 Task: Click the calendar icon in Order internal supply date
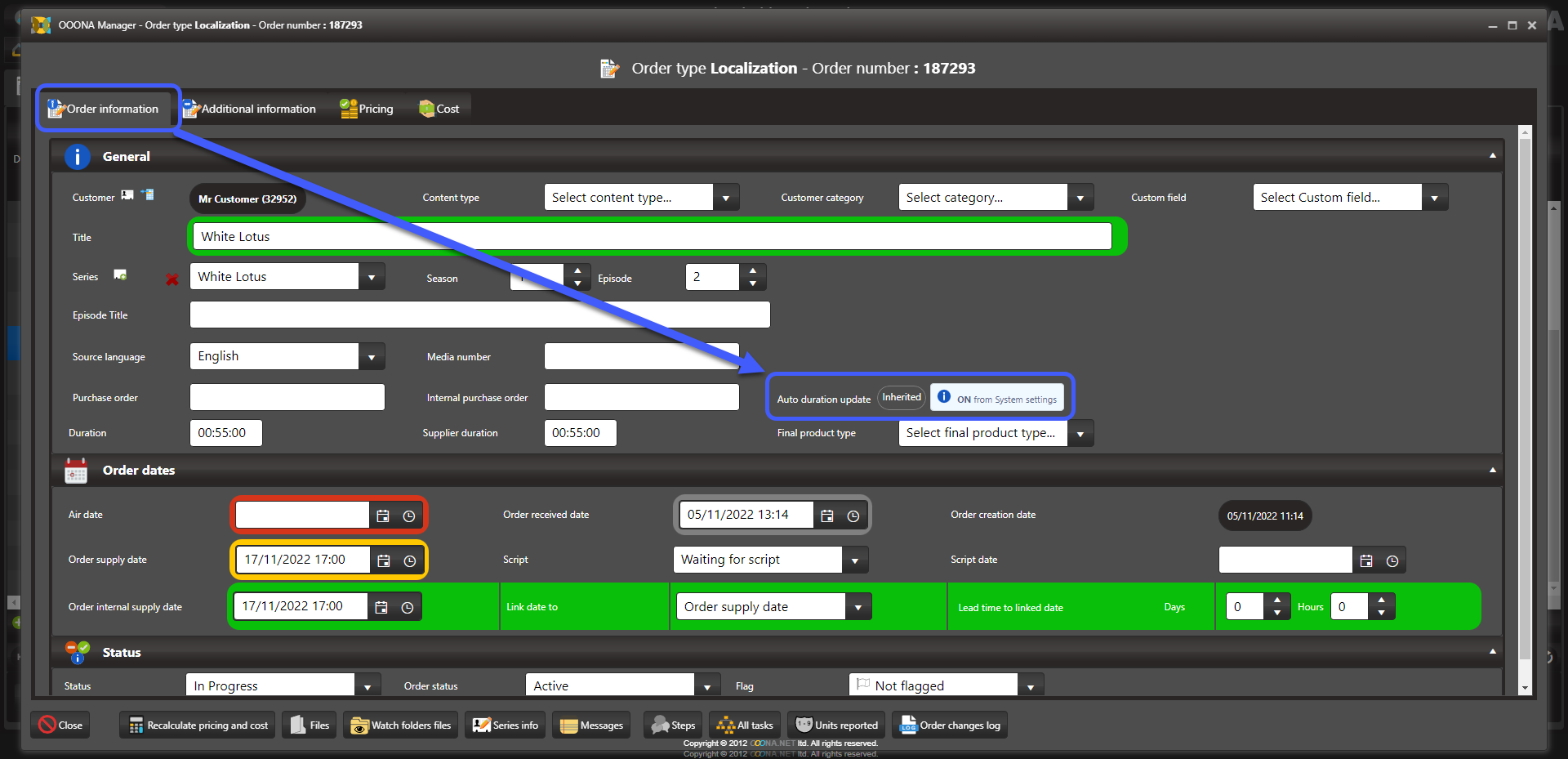(x=381, y=607)
